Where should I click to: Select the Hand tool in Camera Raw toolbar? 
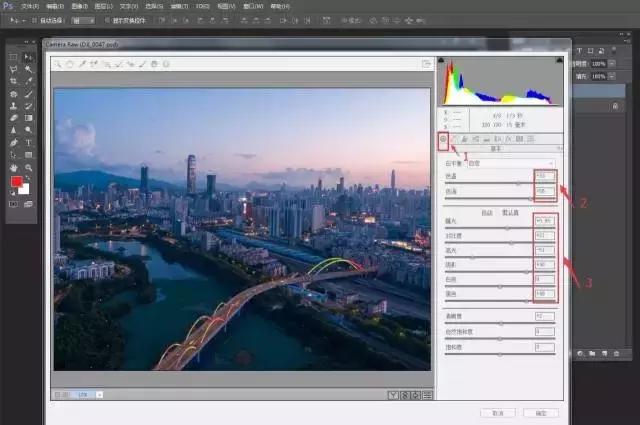click(x=70, y=64)
